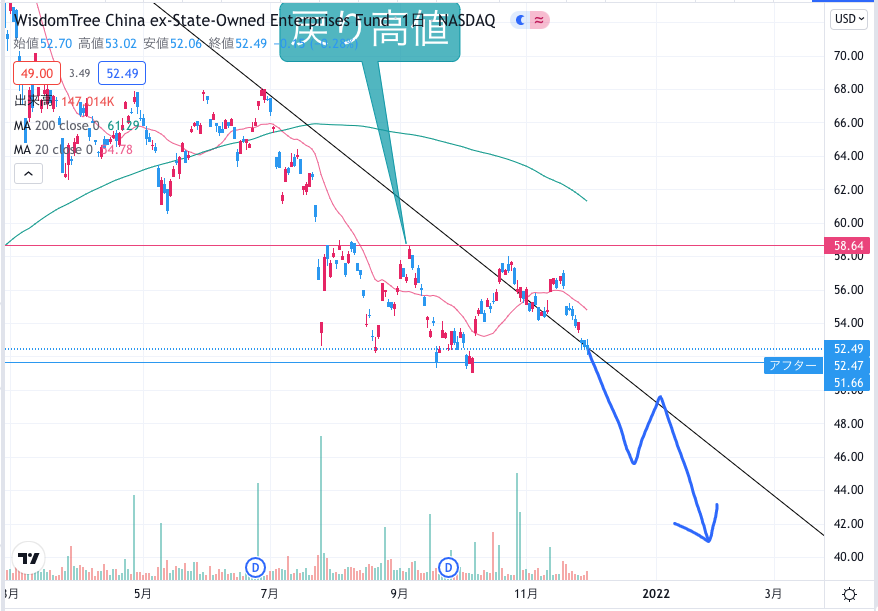Open chart settings gear icon
The height and width of the screenshot is (611, 878).
pyautogui.click(x=849, y=594)
